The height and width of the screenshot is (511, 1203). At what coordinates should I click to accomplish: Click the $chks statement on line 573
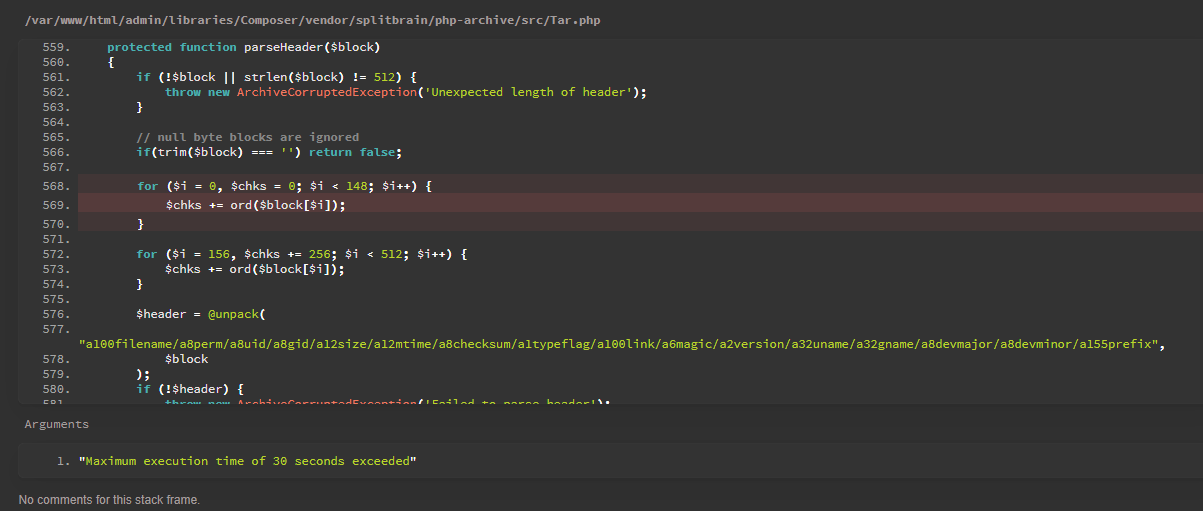(x=255, y=269)
